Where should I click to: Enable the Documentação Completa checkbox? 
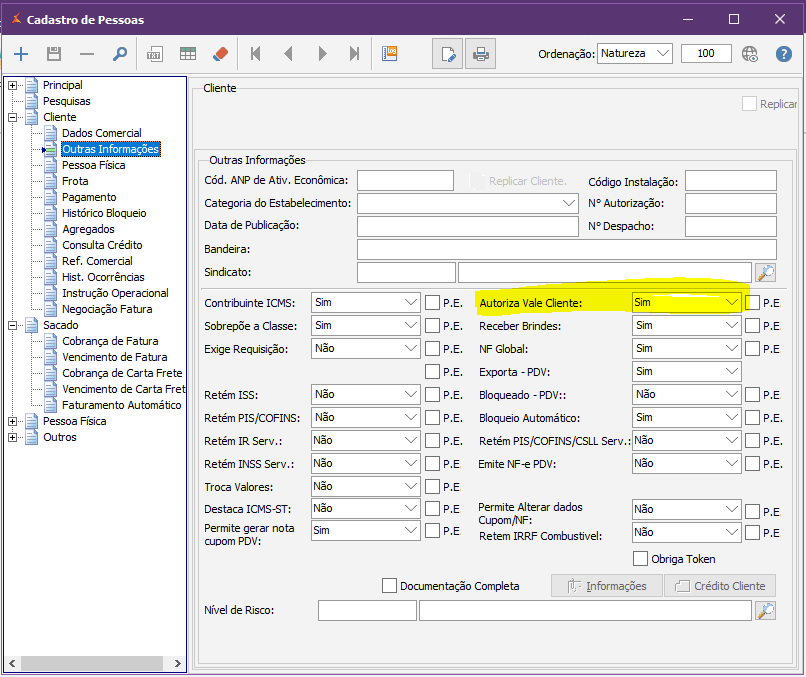pos(390,586)
